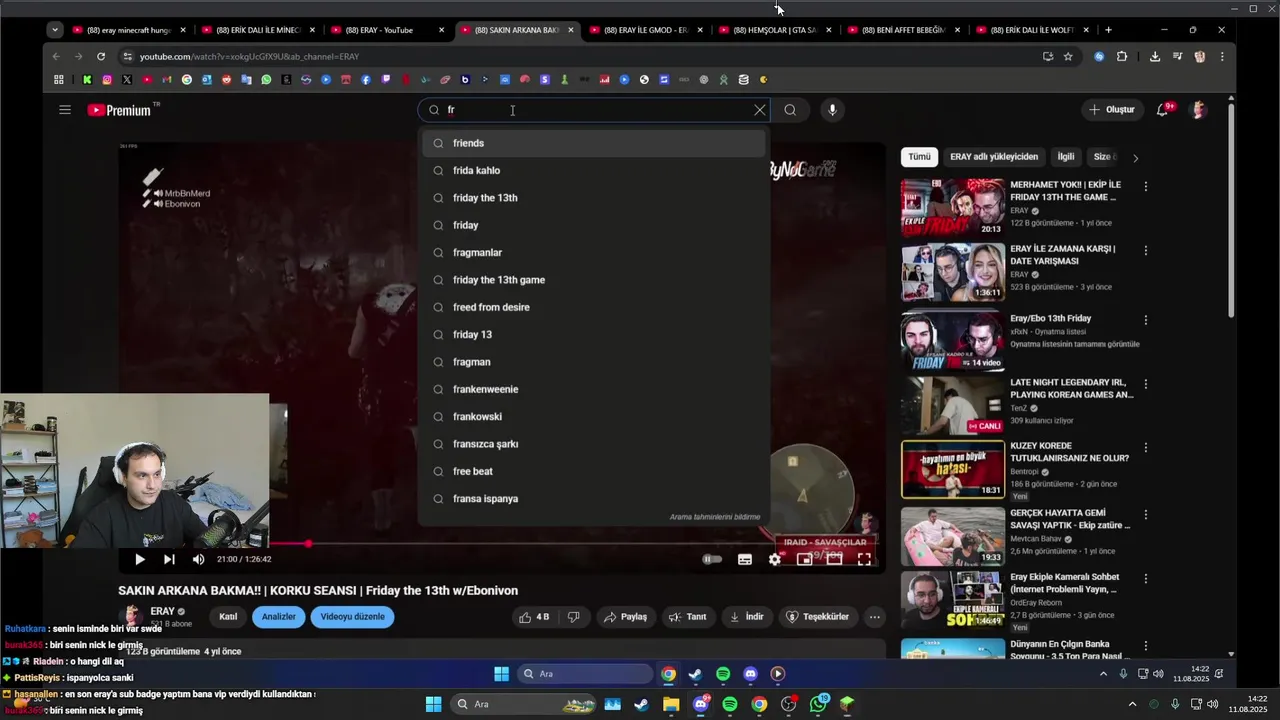This screenshot has height=720, width=1280.
Task: Open a new browser tab
Action: 1108,30
